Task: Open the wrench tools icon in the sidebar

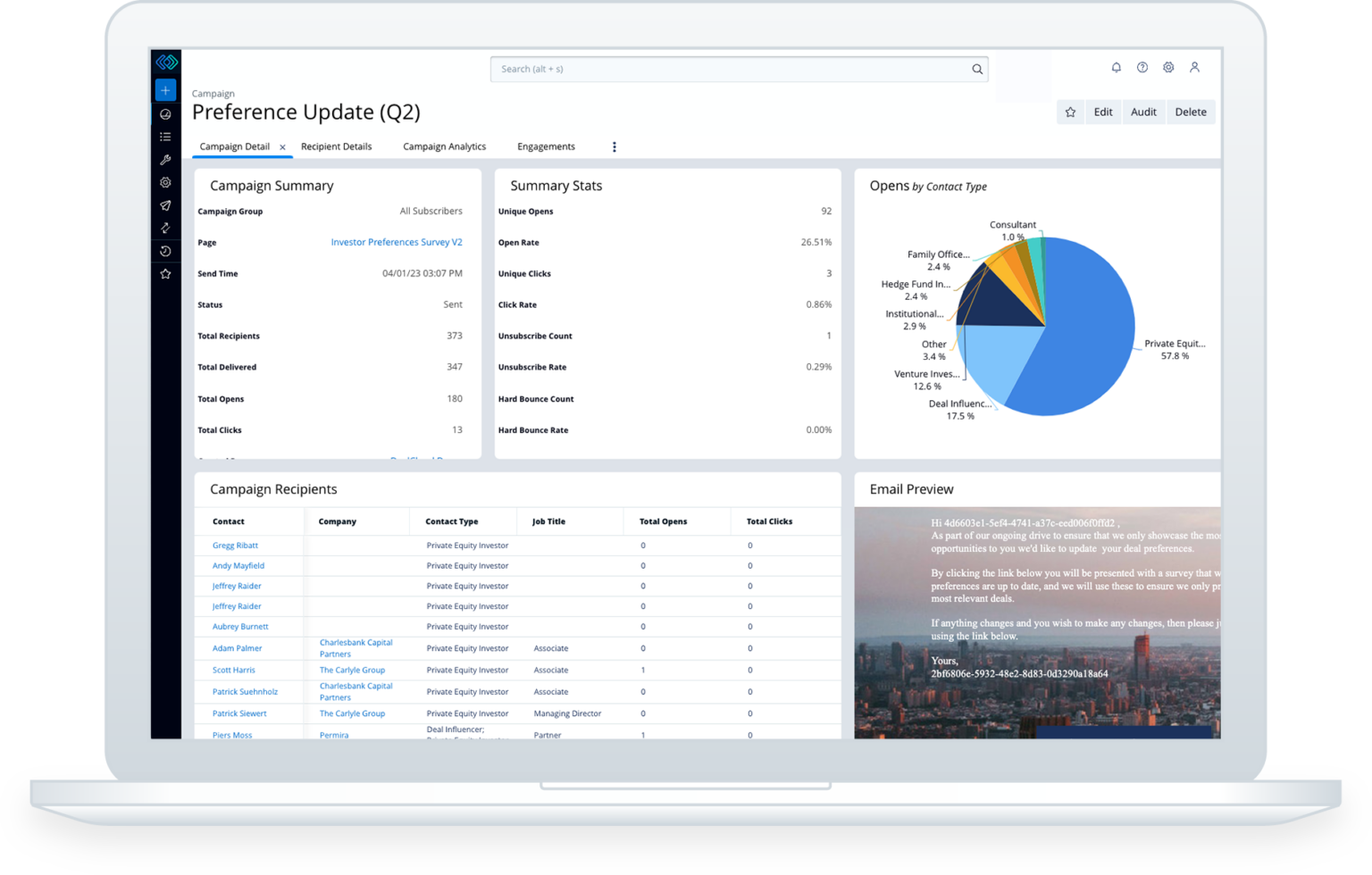Action: click(x=165, y=160)
